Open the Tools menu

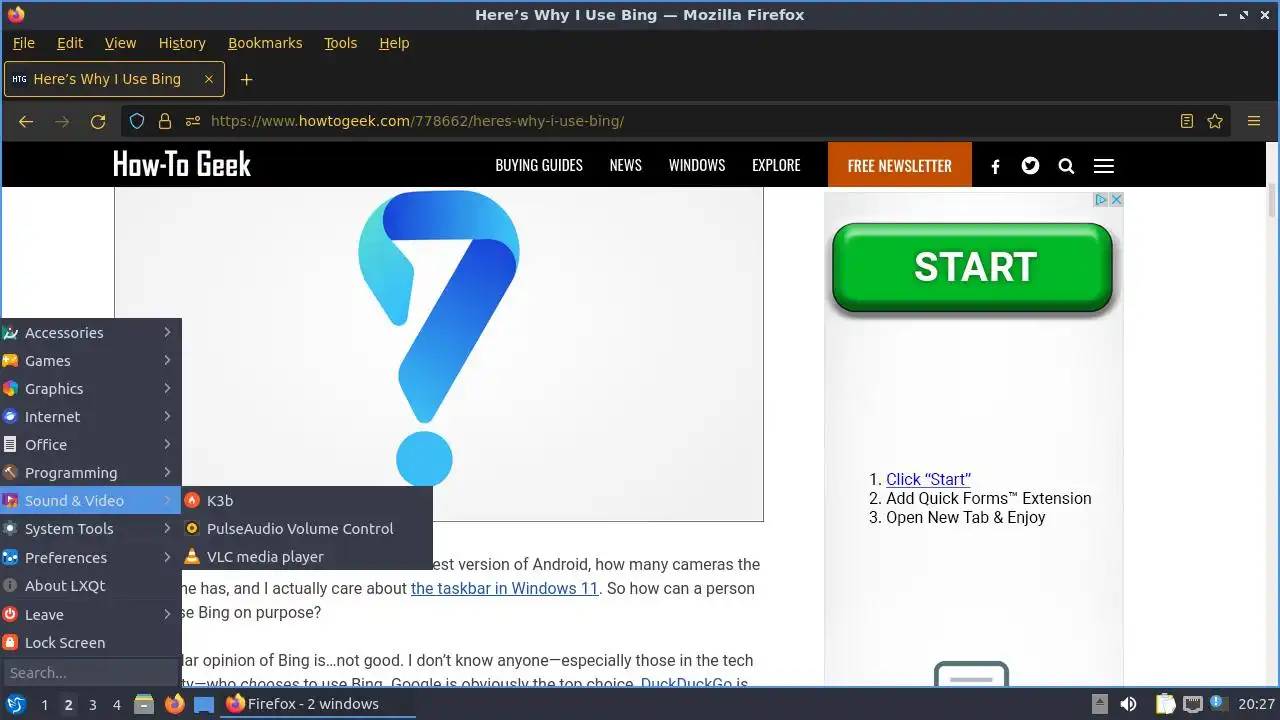[x=340, y=43]
